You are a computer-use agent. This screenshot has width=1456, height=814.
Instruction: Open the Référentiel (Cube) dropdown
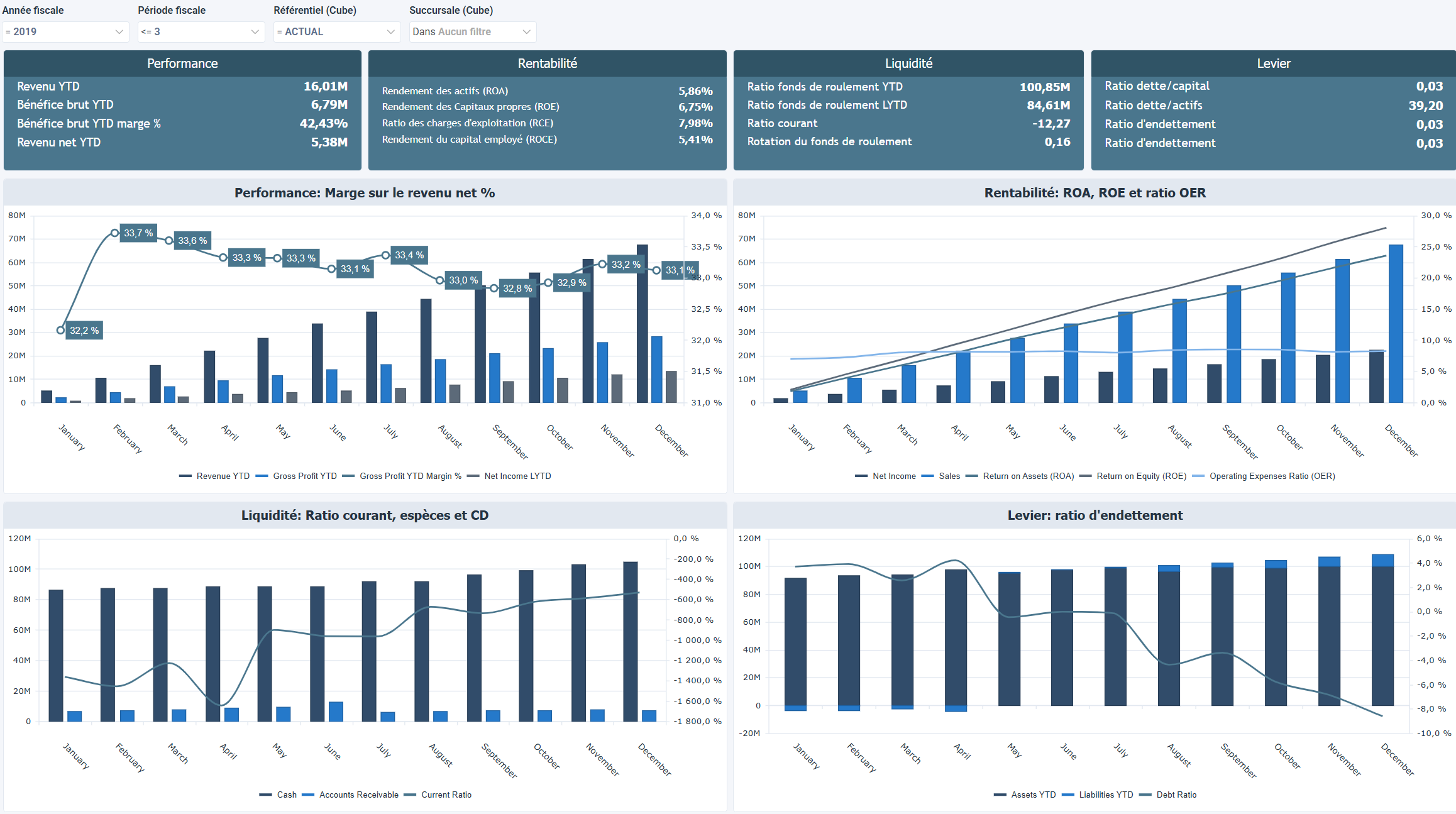(x=337, y=31)
